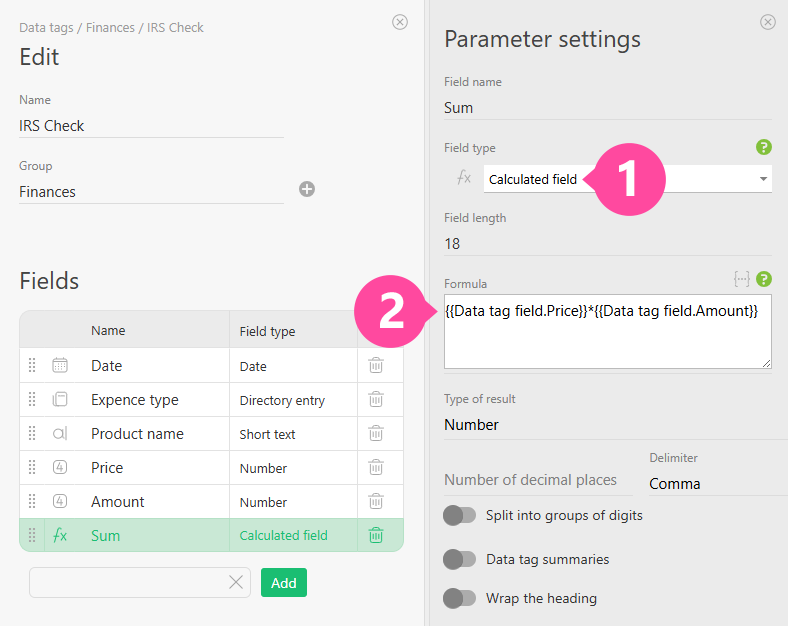Open the Field type help icon
788x626 pixels.
(x=764, y=147)
